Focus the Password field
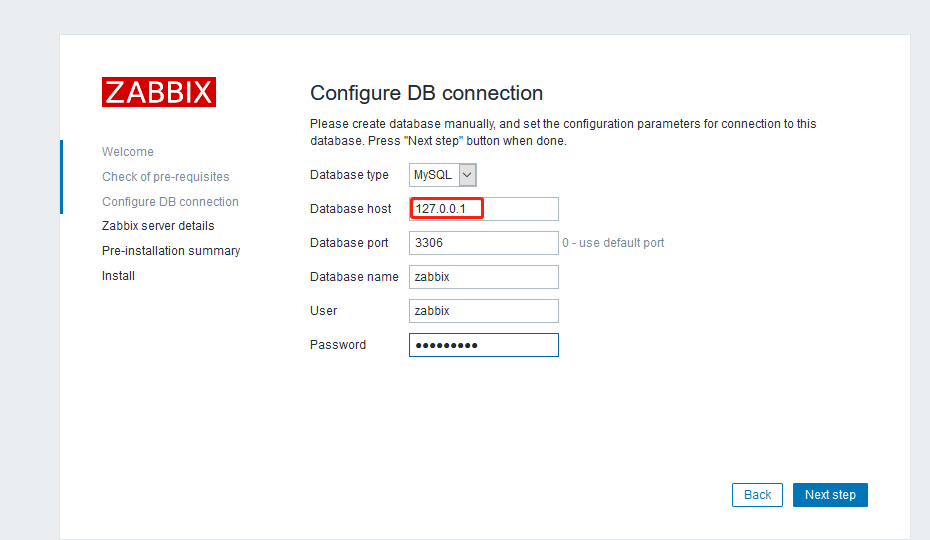 484,345
